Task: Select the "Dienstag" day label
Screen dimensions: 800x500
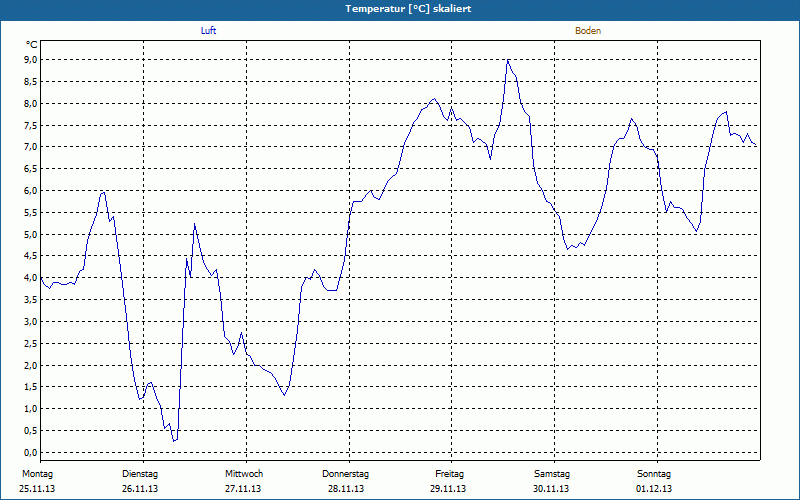Action: tap(140, 474)
